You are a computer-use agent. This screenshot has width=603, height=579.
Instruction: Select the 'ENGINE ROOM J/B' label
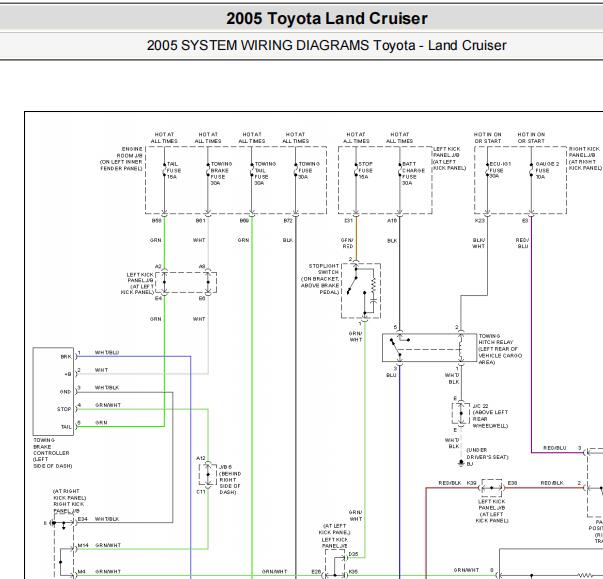point(129,152)
